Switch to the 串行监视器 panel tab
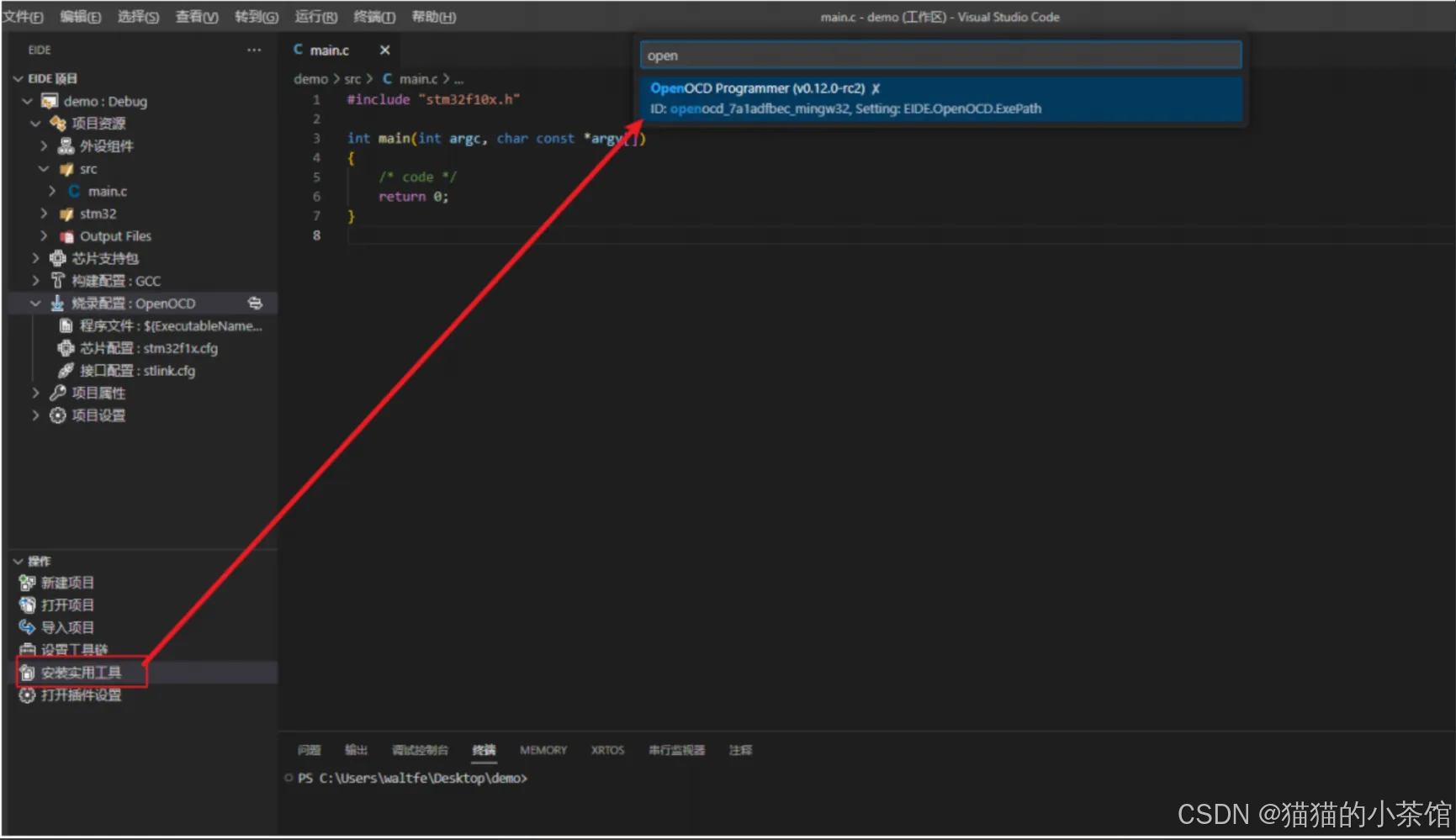This screenshot has width=1456, height=840. 676,750
